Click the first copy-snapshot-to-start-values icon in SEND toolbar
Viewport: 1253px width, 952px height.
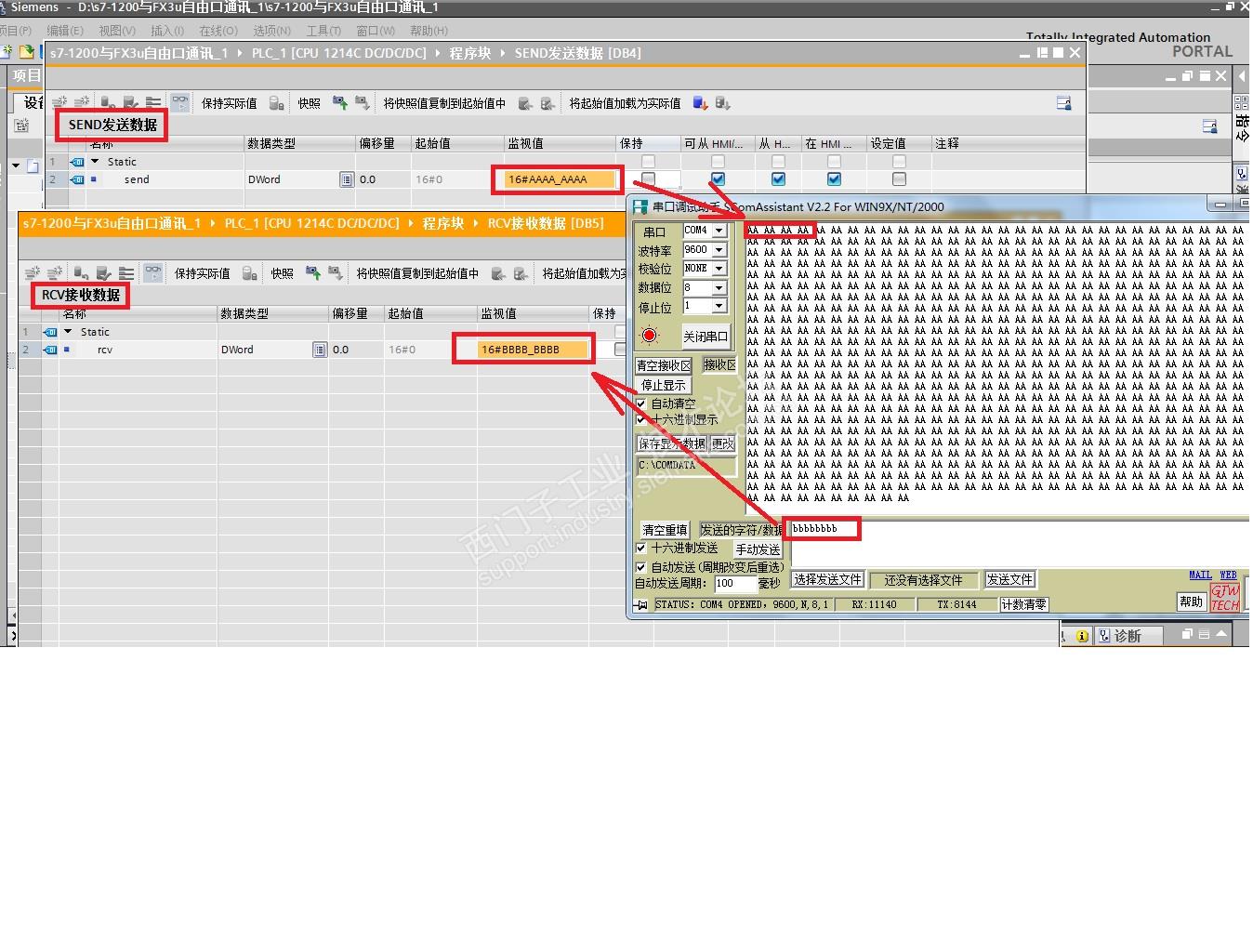coord(525,103)
